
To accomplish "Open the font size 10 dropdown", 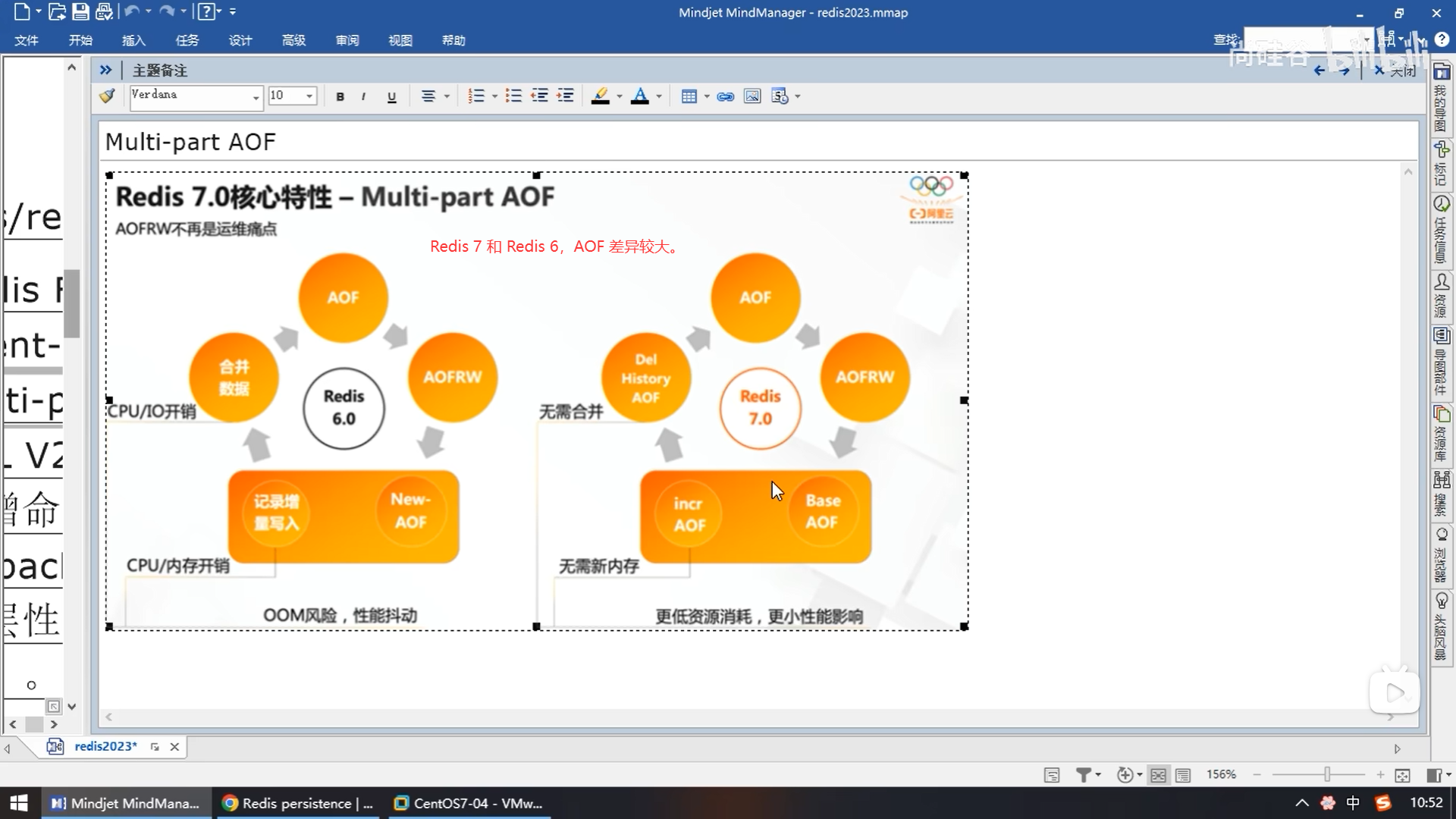I will click(x=309, y=96).
